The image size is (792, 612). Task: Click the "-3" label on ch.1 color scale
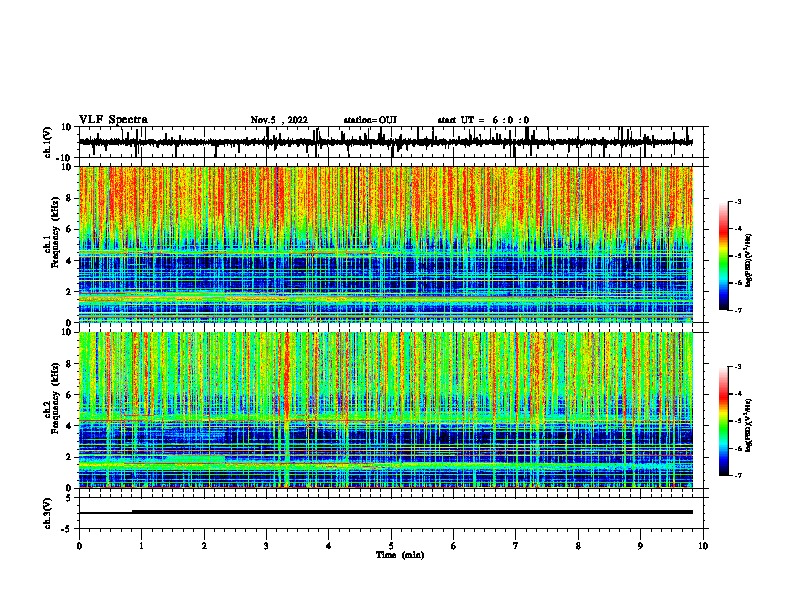737,201
